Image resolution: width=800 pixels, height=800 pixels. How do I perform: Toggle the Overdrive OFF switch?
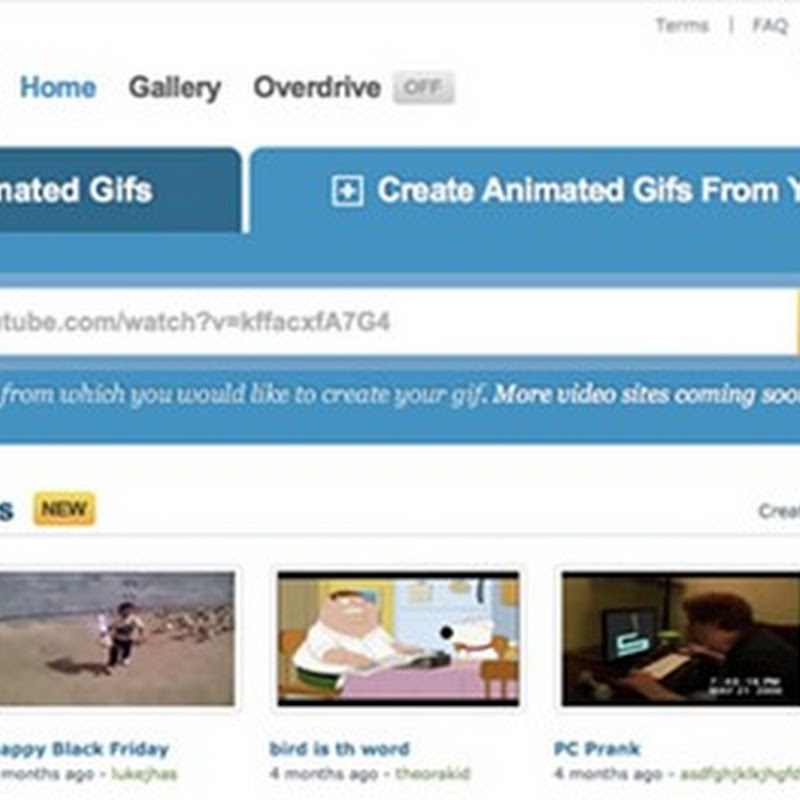click(423, 88)
